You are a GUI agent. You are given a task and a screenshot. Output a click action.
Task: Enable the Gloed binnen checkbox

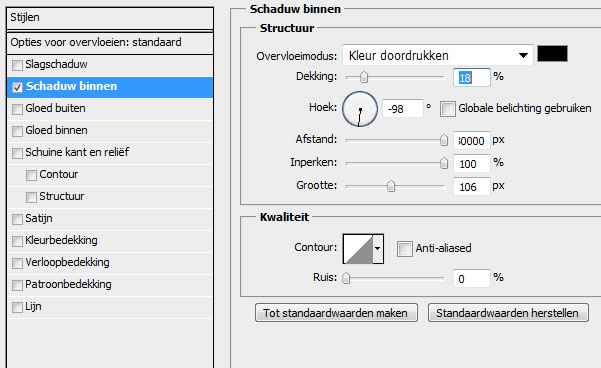click(x=17, y=131)
